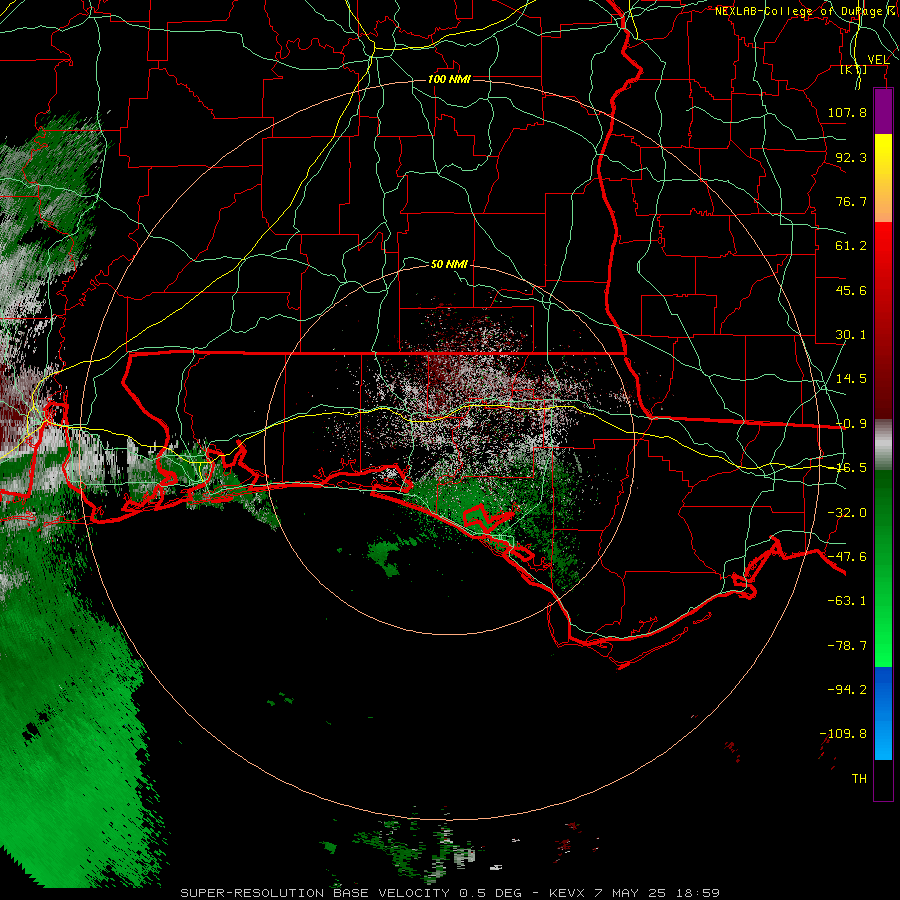Click the [KT] units label
Viewport: 900px width, 900px height.
(854, 69)
